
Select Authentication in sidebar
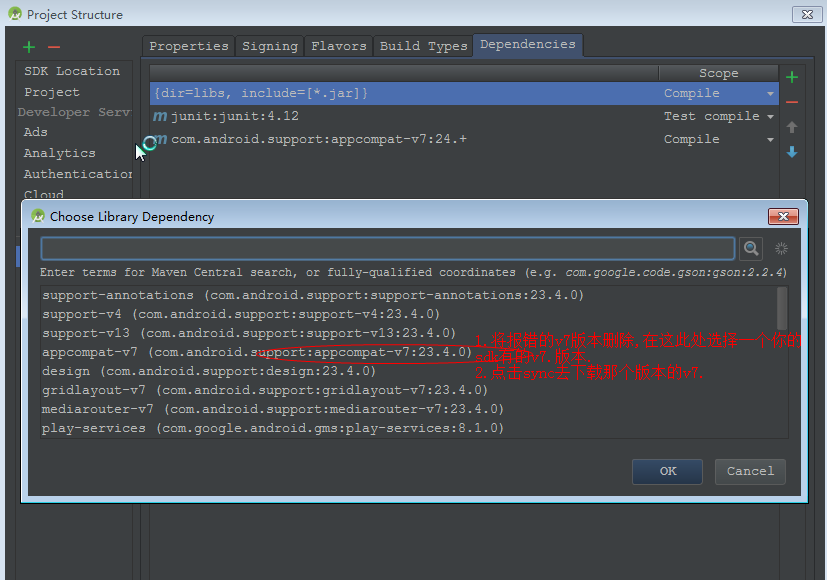point(78,174)
